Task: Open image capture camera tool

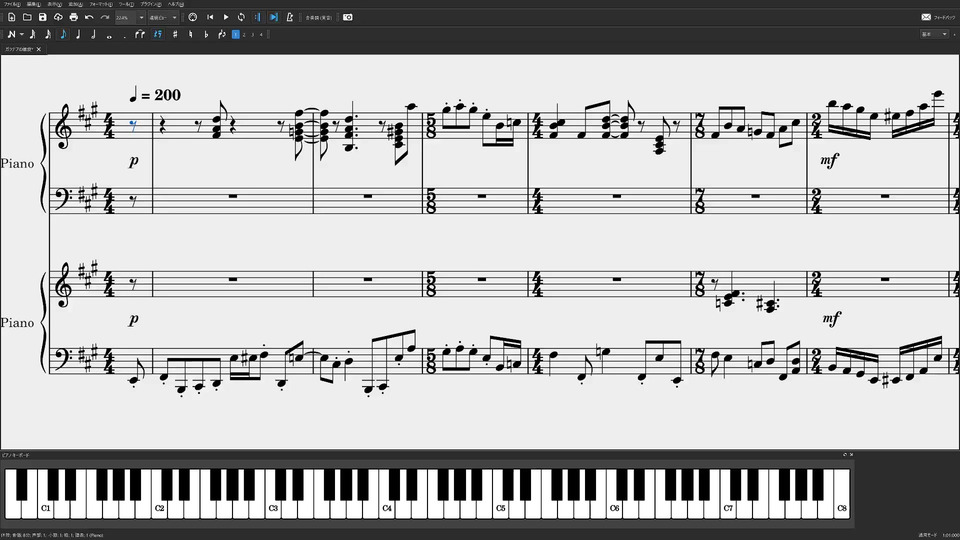Action: (x=348, y=17)
